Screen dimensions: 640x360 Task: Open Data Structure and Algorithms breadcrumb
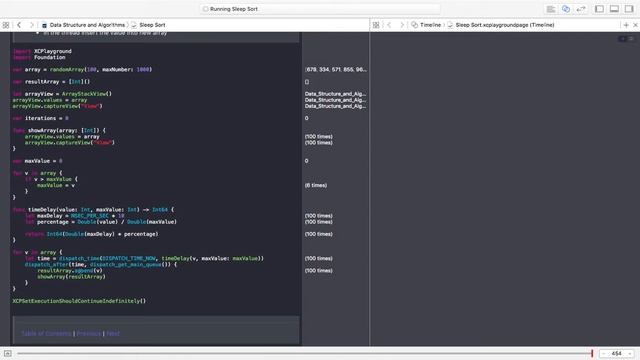pos(84,25)
